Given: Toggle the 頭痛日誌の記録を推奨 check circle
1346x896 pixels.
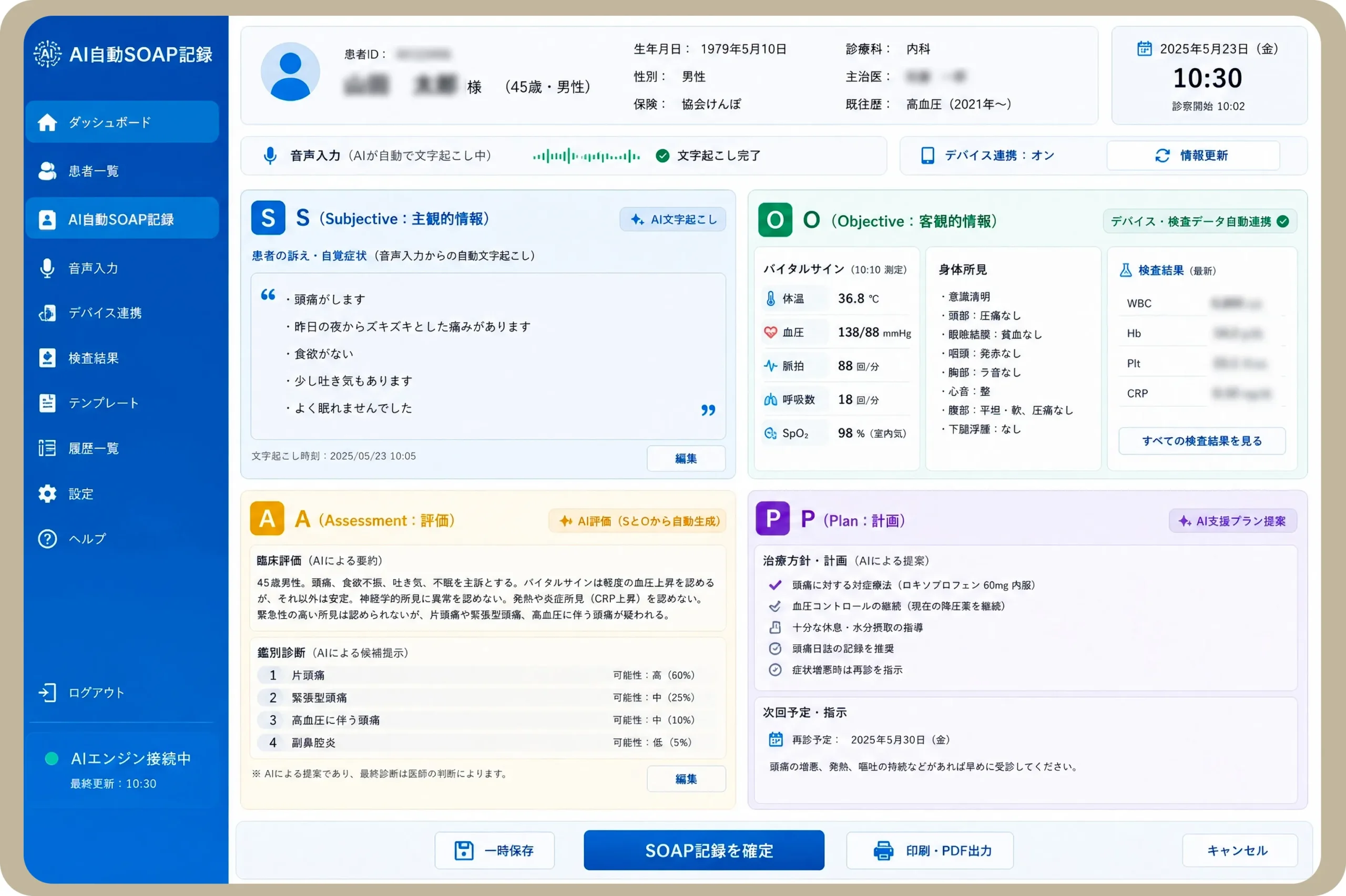Looking at the screenshot, I should [x=775, y=648].
